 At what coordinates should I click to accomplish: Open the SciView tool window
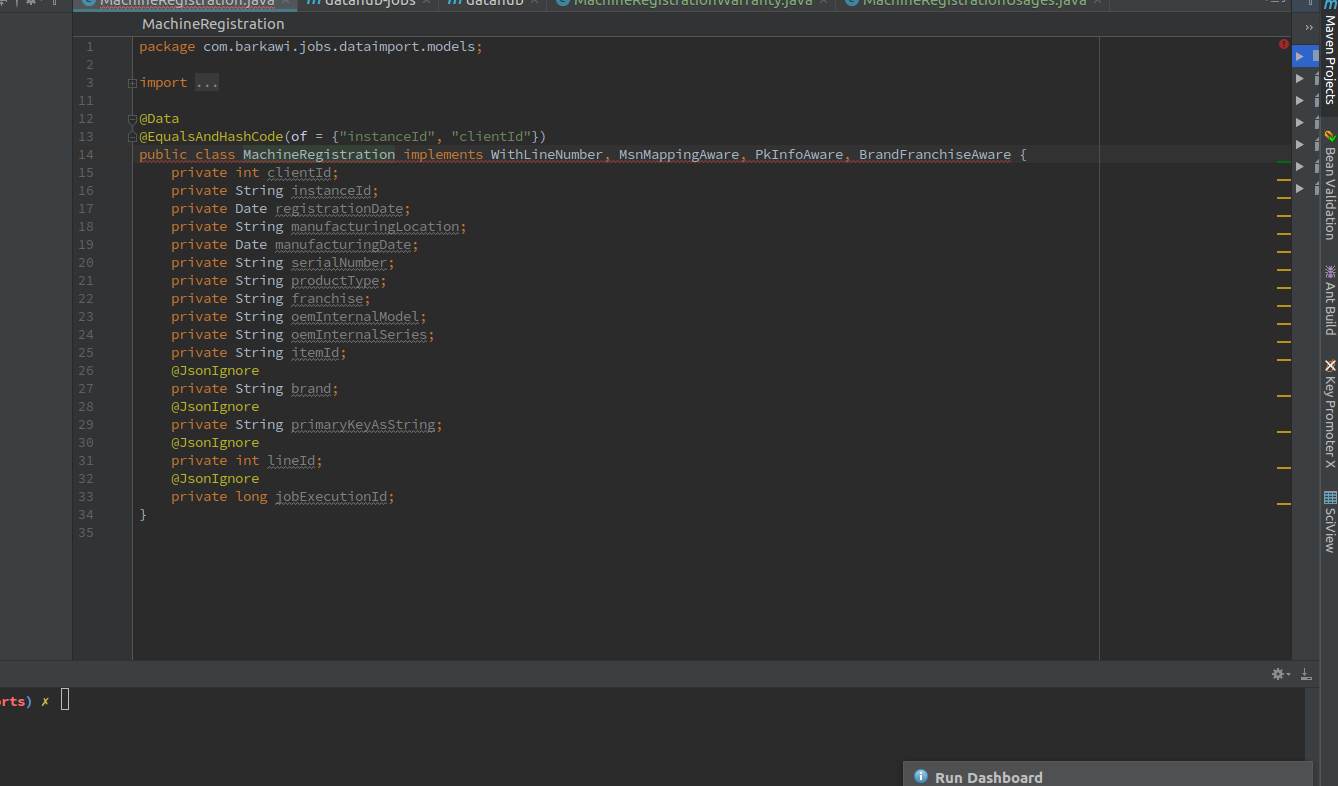click(x=1329, y=521)
